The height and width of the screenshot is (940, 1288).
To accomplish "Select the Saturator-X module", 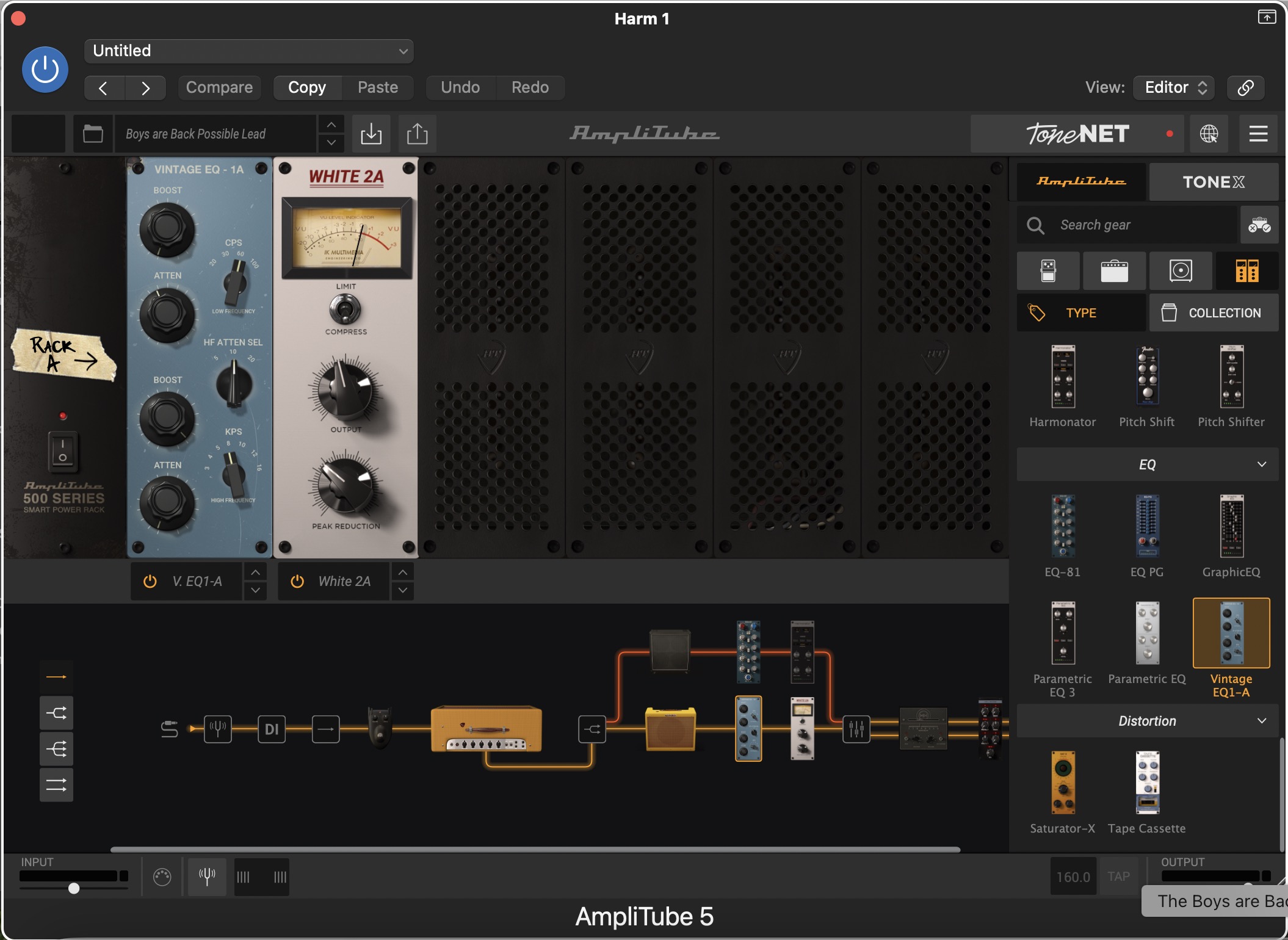I will [x=1063, y=793].
